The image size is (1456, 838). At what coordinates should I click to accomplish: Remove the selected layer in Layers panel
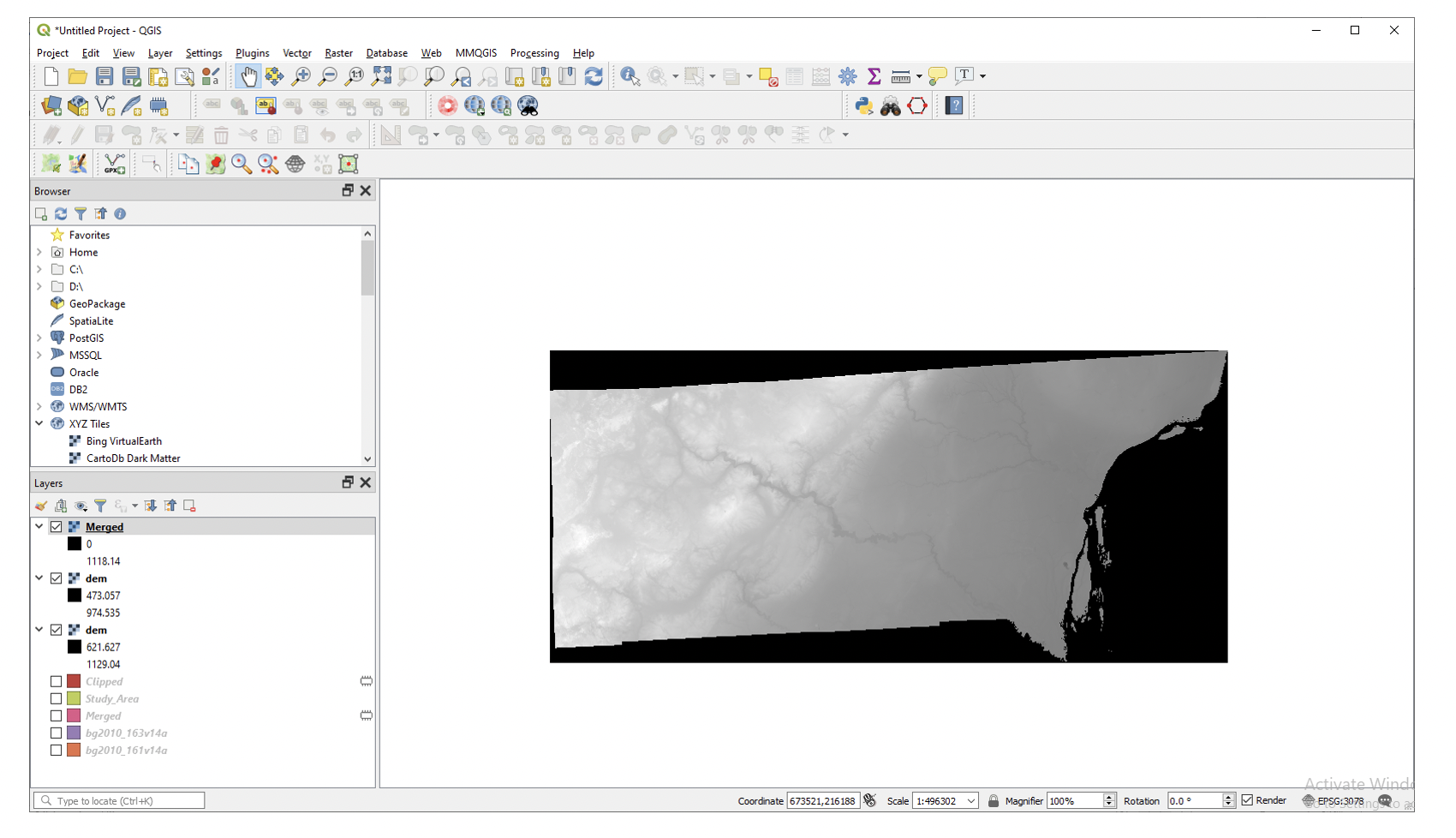(x=190, y=506)
